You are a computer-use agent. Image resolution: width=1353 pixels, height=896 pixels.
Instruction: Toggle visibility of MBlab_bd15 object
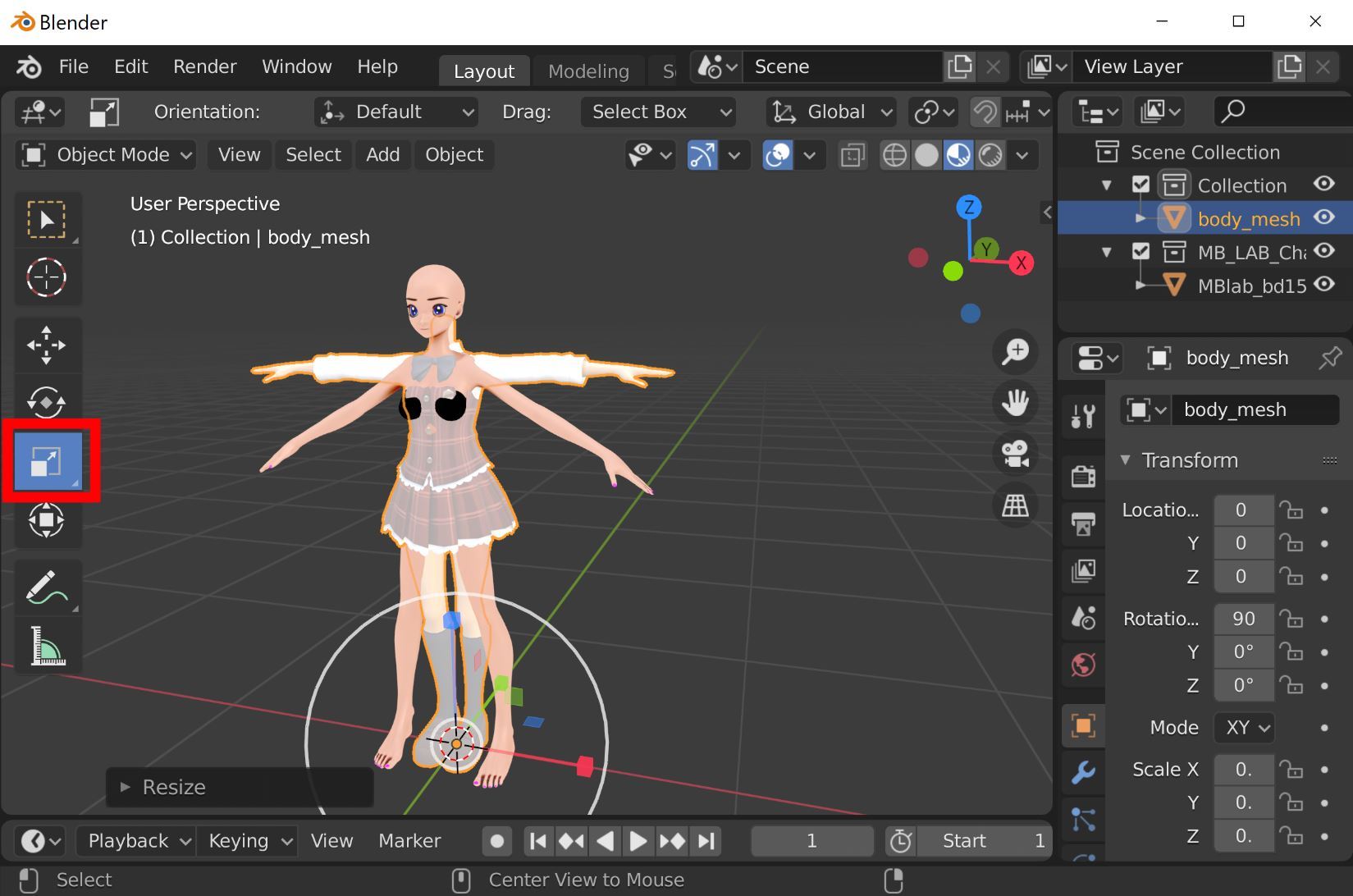point(1323,285)
